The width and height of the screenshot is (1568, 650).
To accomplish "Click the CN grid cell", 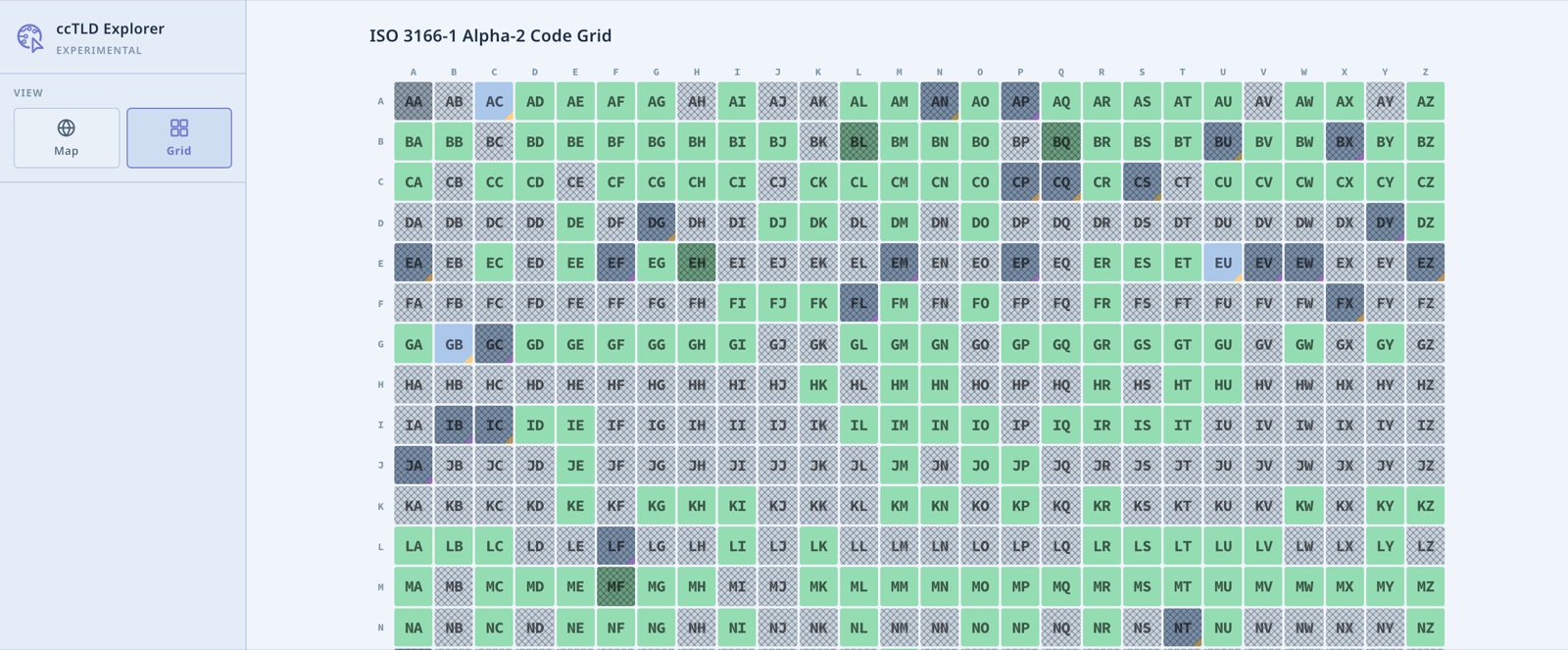I will tap(940, 182).
